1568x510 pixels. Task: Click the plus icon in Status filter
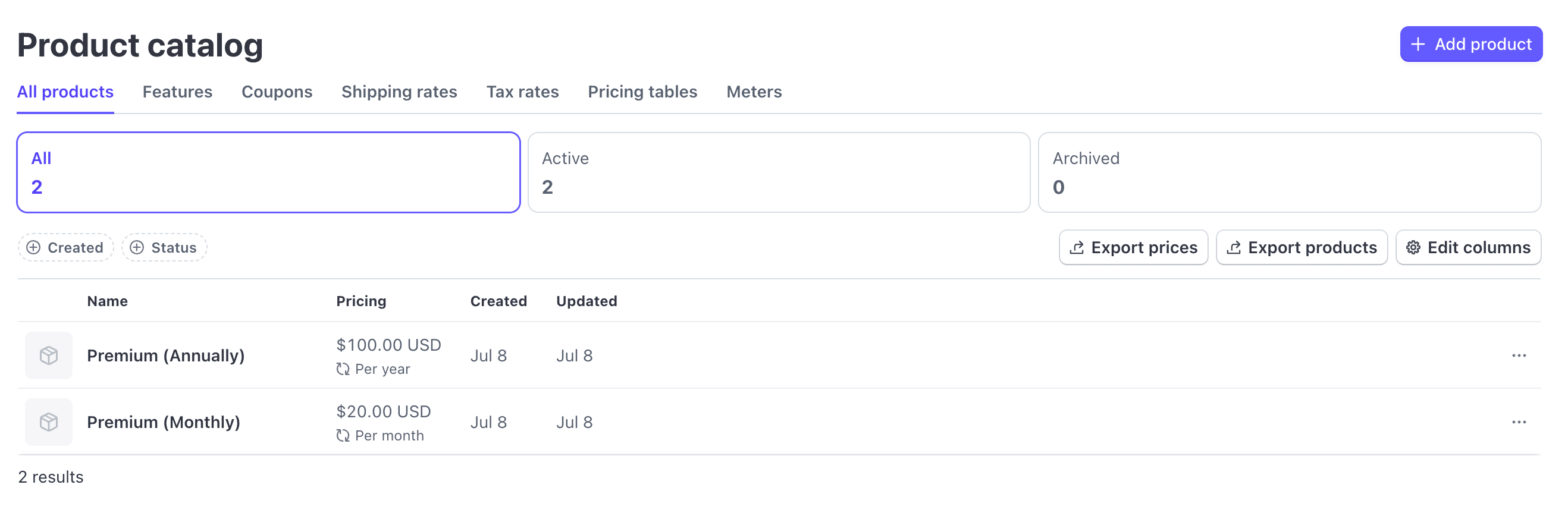137,248
